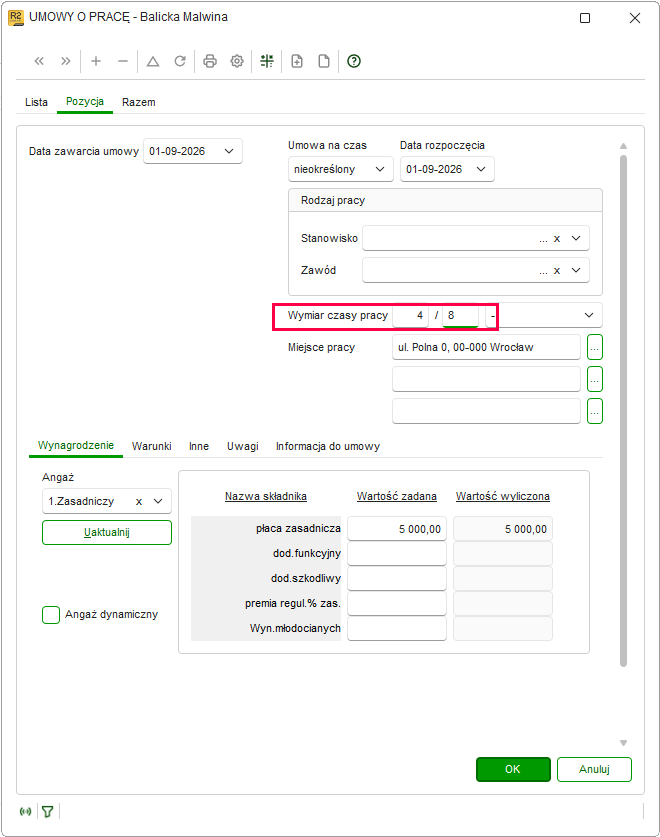
Task: Cancel with the Anuluj button
Action: (x=594, y=769)
